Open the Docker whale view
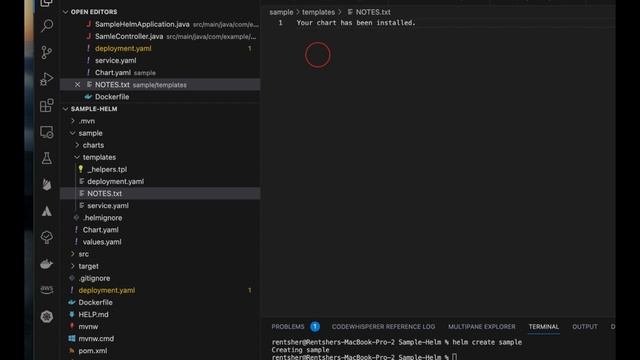Screen dimensions: 640x360 coord(47,264)
